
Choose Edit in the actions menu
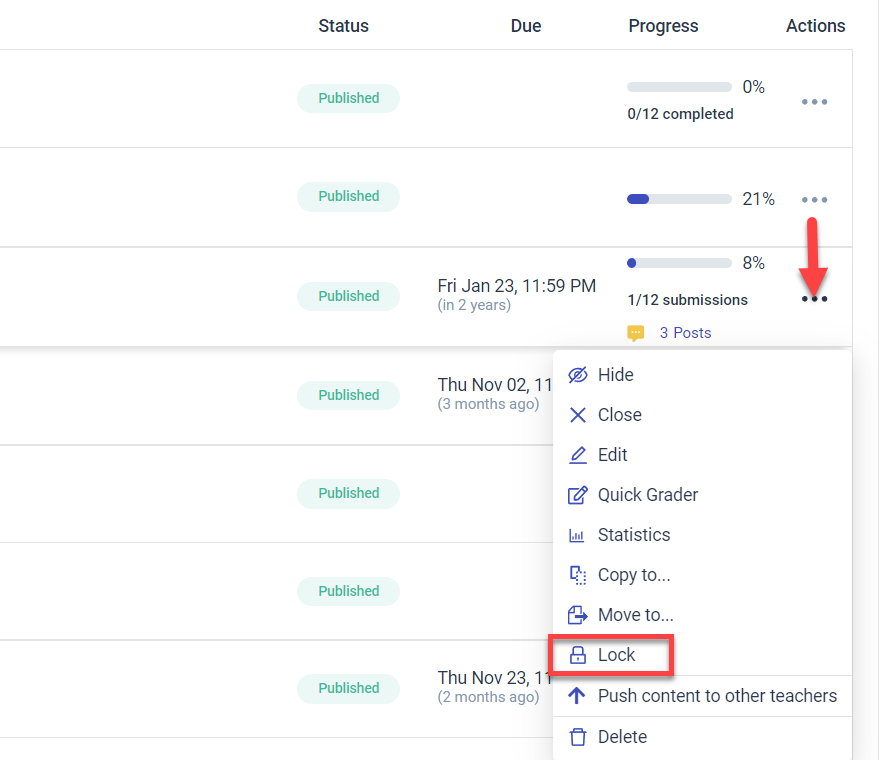tap(702, 455)
